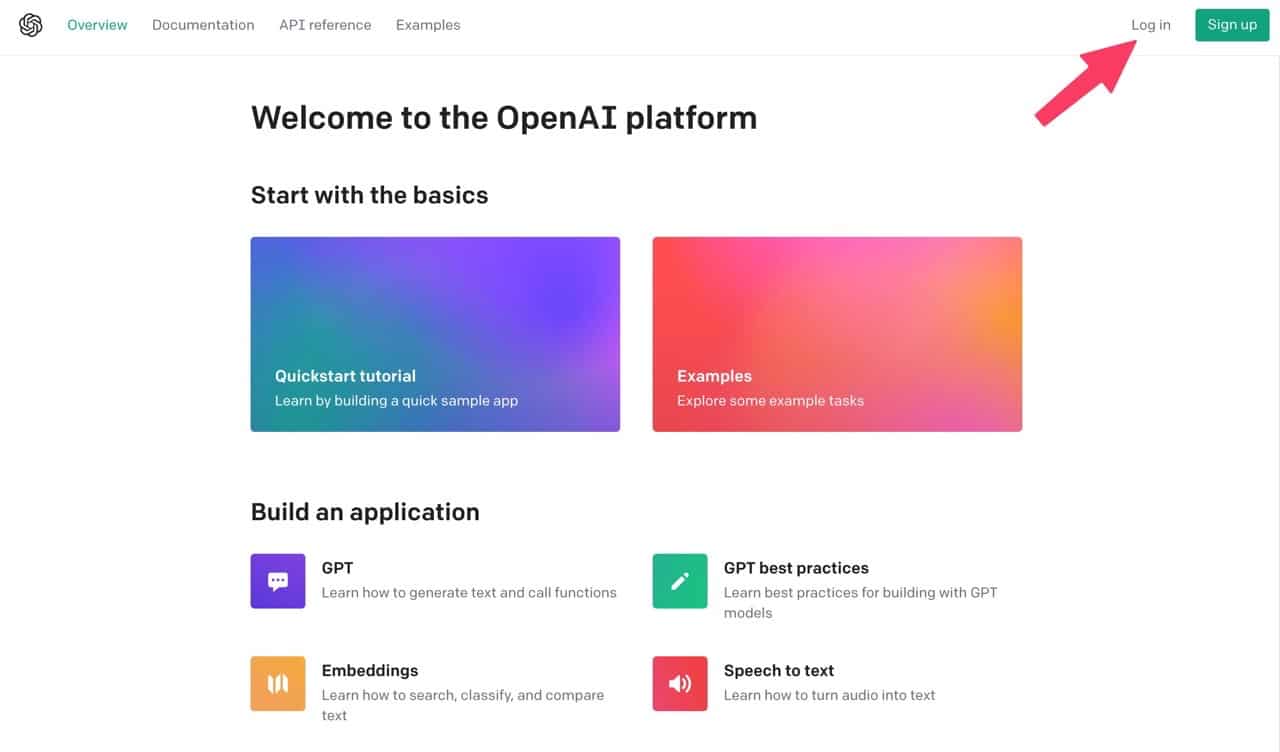1280x752 pixels.
Task: Click 'Learn by building a quick sample app'
Action: [397, 401]
